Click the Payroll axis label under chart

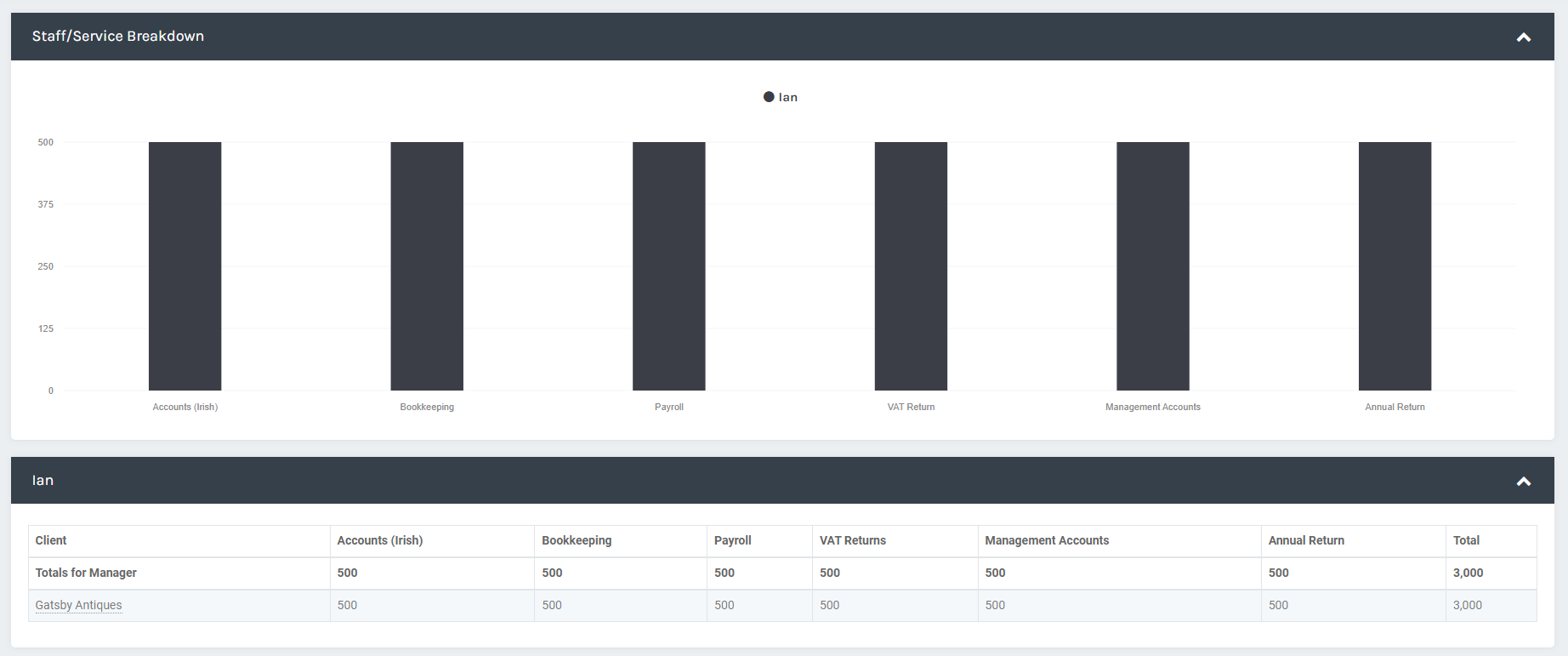point(669,407)
